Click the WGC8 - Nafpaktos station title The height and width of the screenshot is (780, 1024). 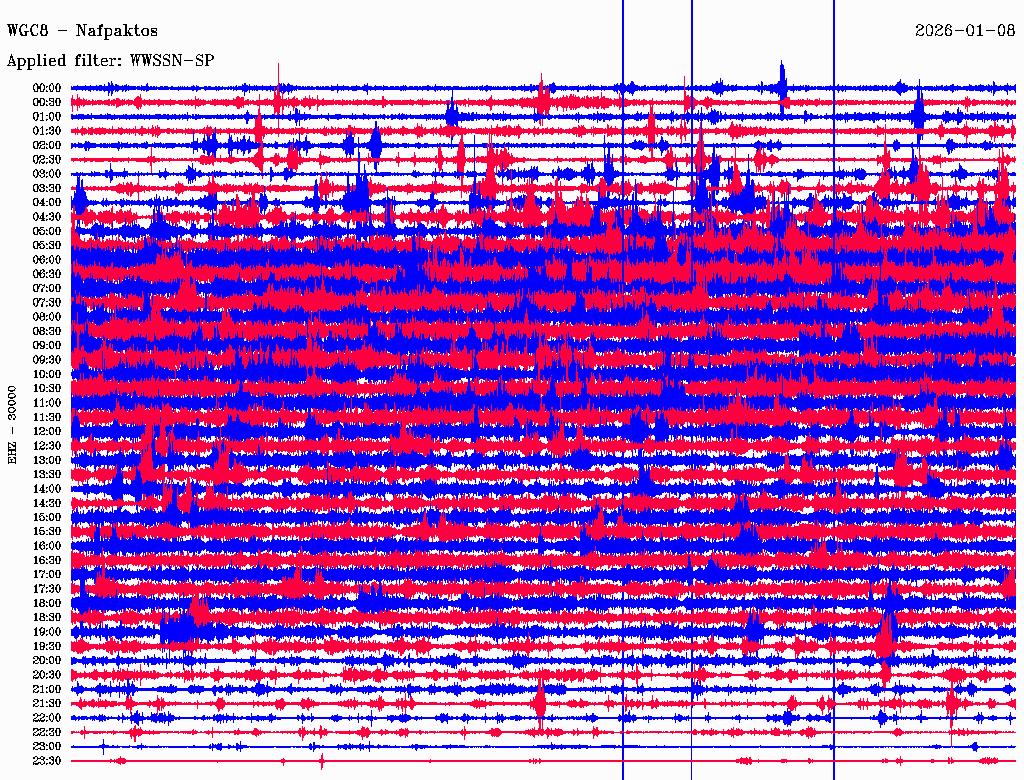[x=82, y=30]
